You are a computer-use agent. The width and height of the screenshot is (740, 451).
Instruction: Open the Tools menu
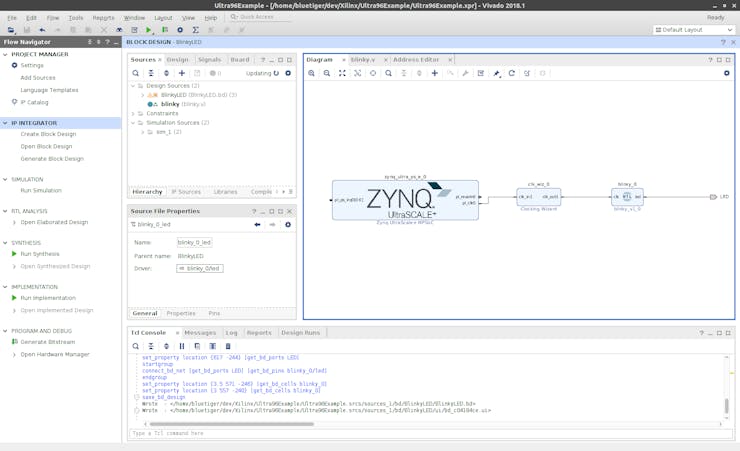pos(76,18)
